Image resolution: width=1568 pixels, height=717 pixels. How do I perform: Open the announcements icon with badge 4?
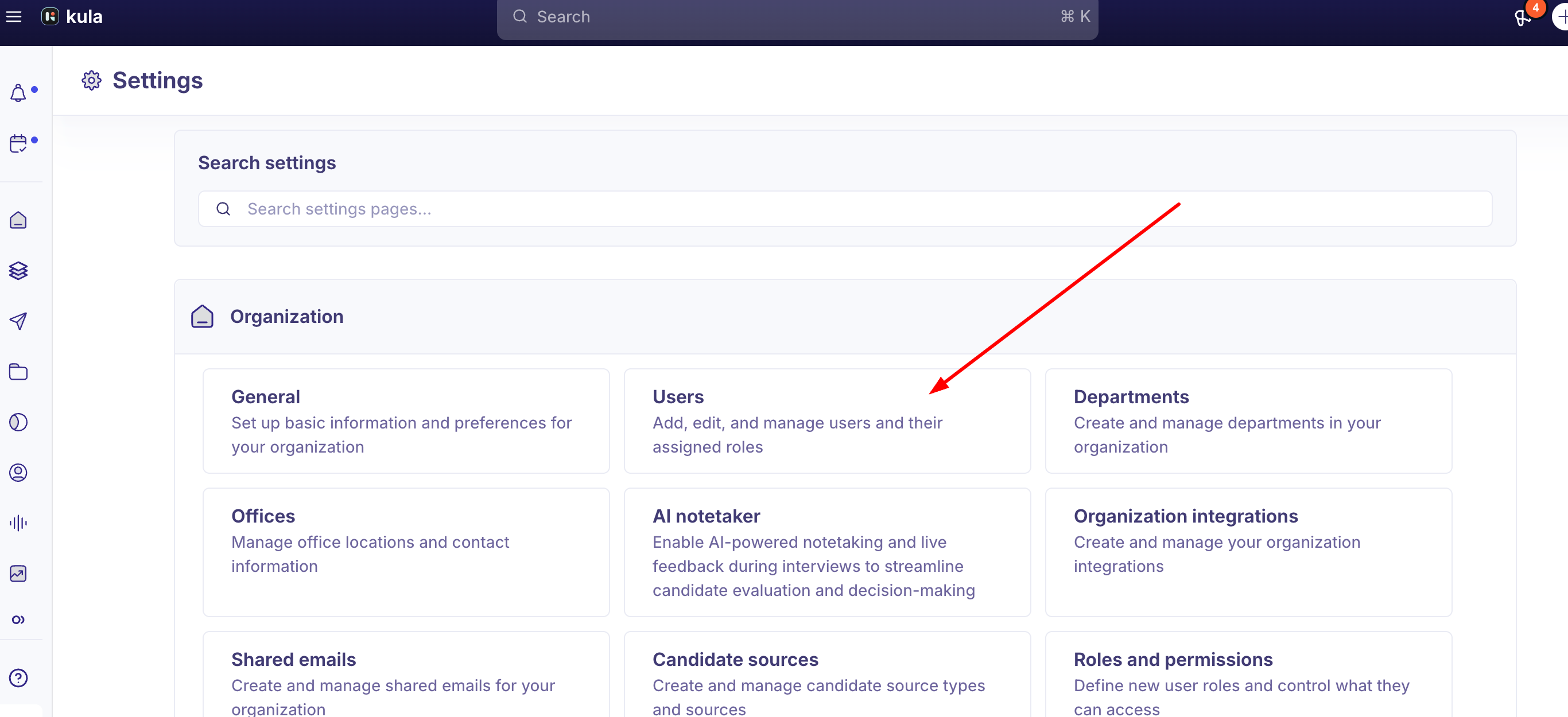point(1523,17)
